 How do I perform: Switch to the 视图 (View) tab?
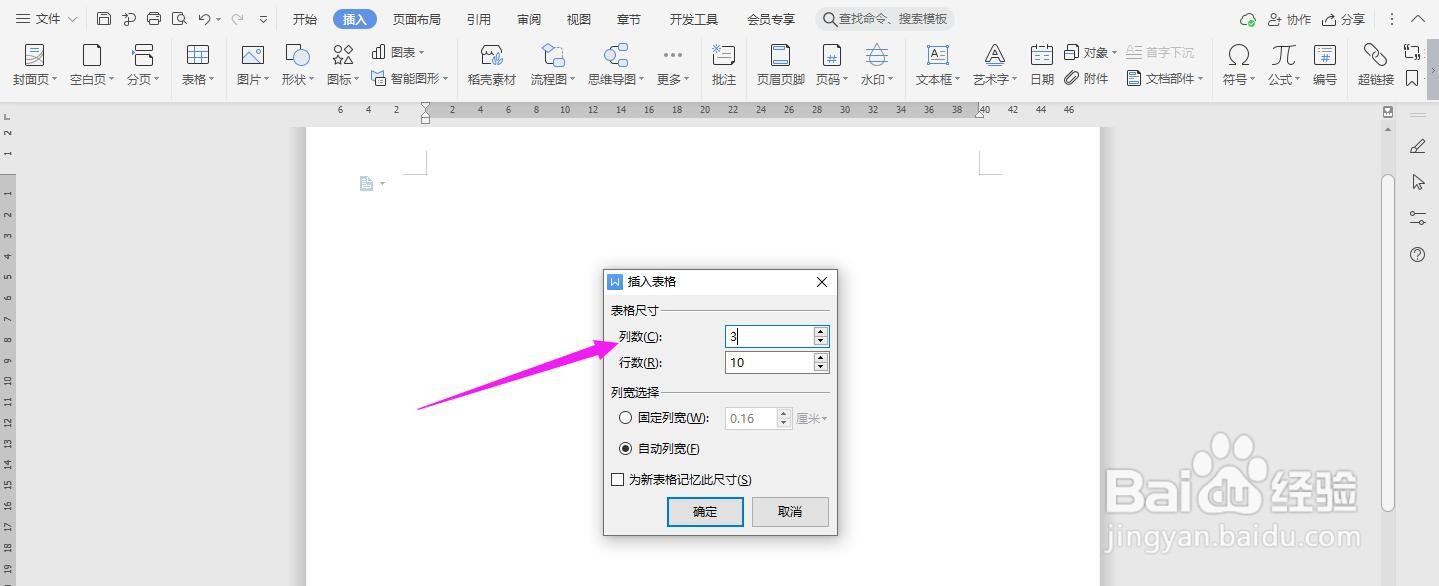pos(578,19)
